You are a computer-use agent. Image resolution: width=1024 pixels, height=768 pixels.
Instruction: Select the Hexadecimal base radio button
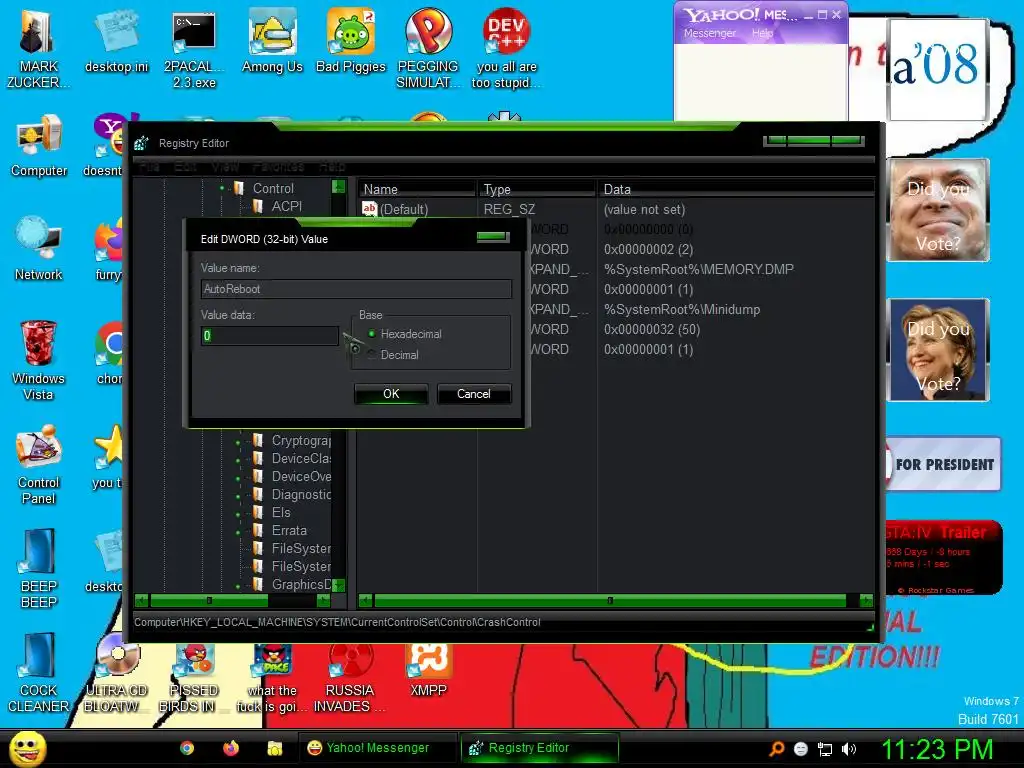(372, 334)
